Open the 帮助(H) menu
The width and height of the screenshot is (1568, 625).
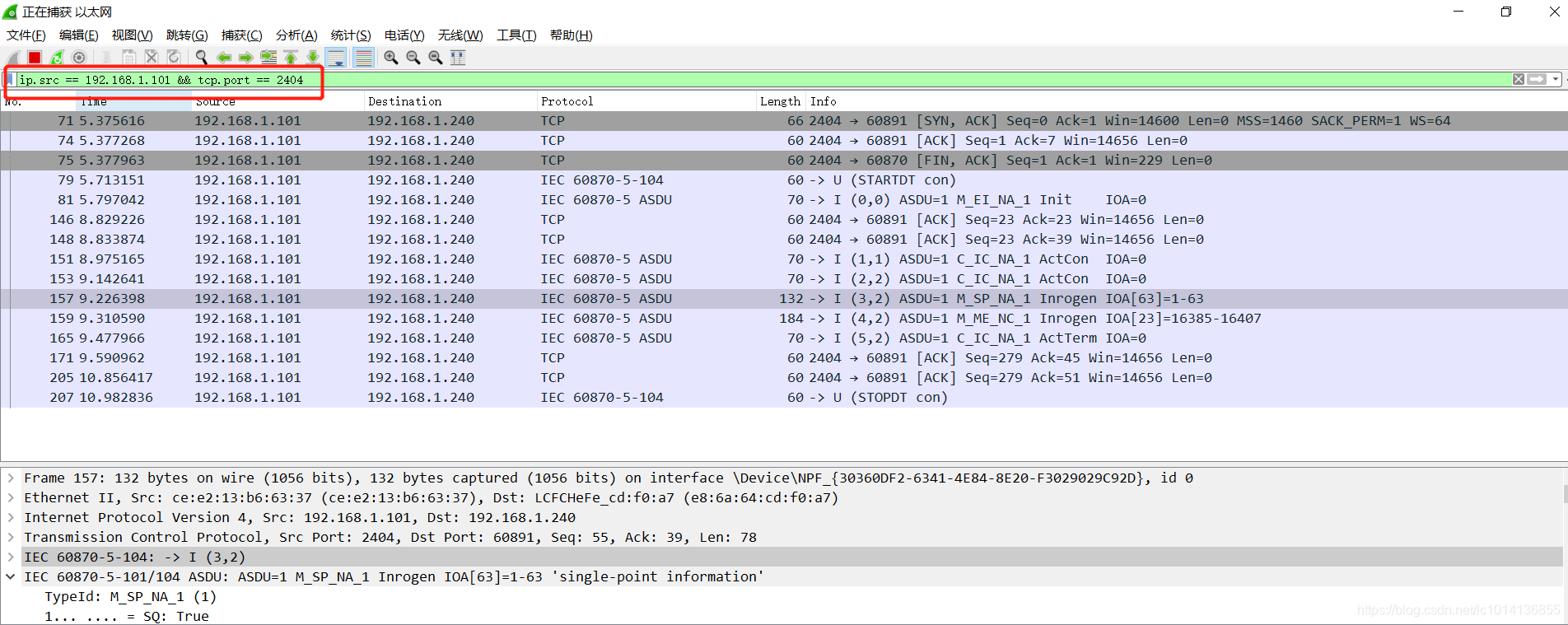click(x=572, y=35)
